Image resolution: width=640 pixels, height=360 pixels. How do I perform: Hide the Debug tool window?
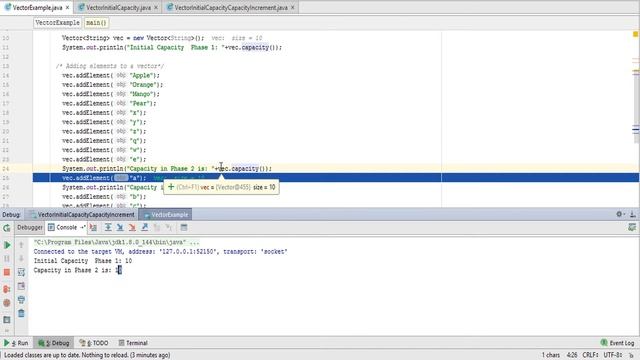tap(633, 214)
